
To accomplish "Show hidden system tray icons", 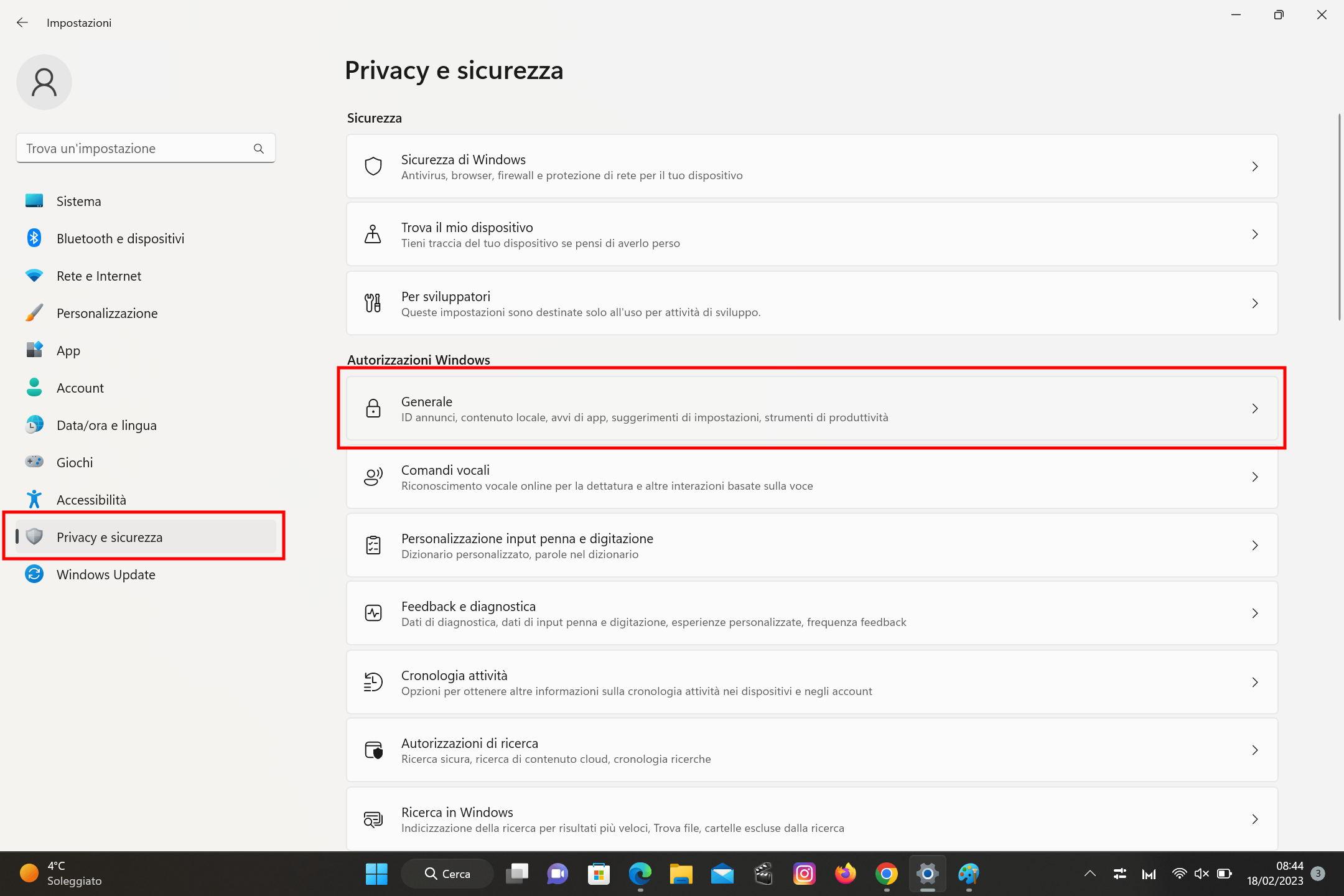I will [1090, 874].
